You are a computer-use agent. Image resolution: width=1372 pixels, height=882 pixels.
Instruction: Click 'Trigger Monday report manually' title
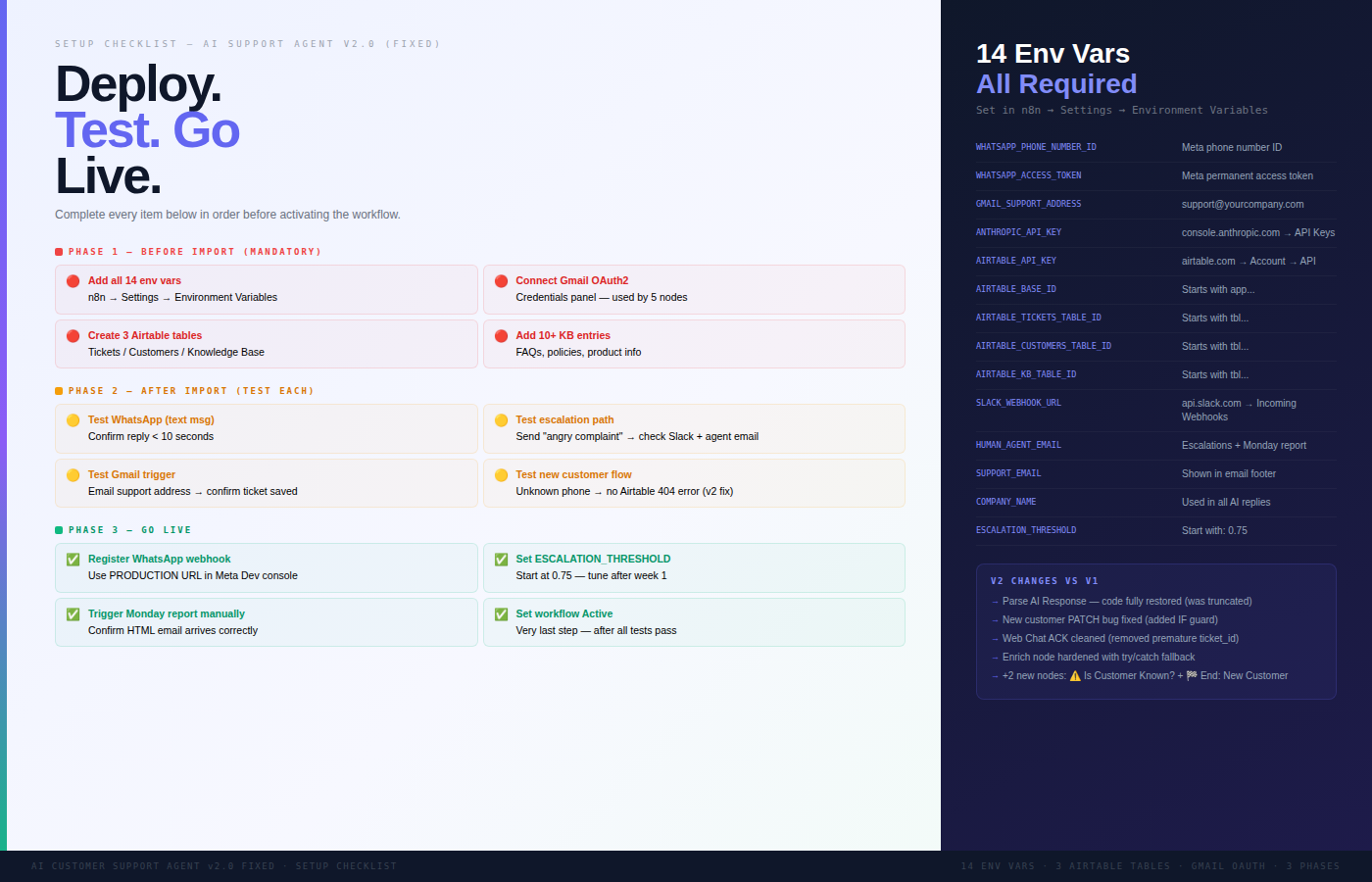pyautogui.click(x=167, y=613)
